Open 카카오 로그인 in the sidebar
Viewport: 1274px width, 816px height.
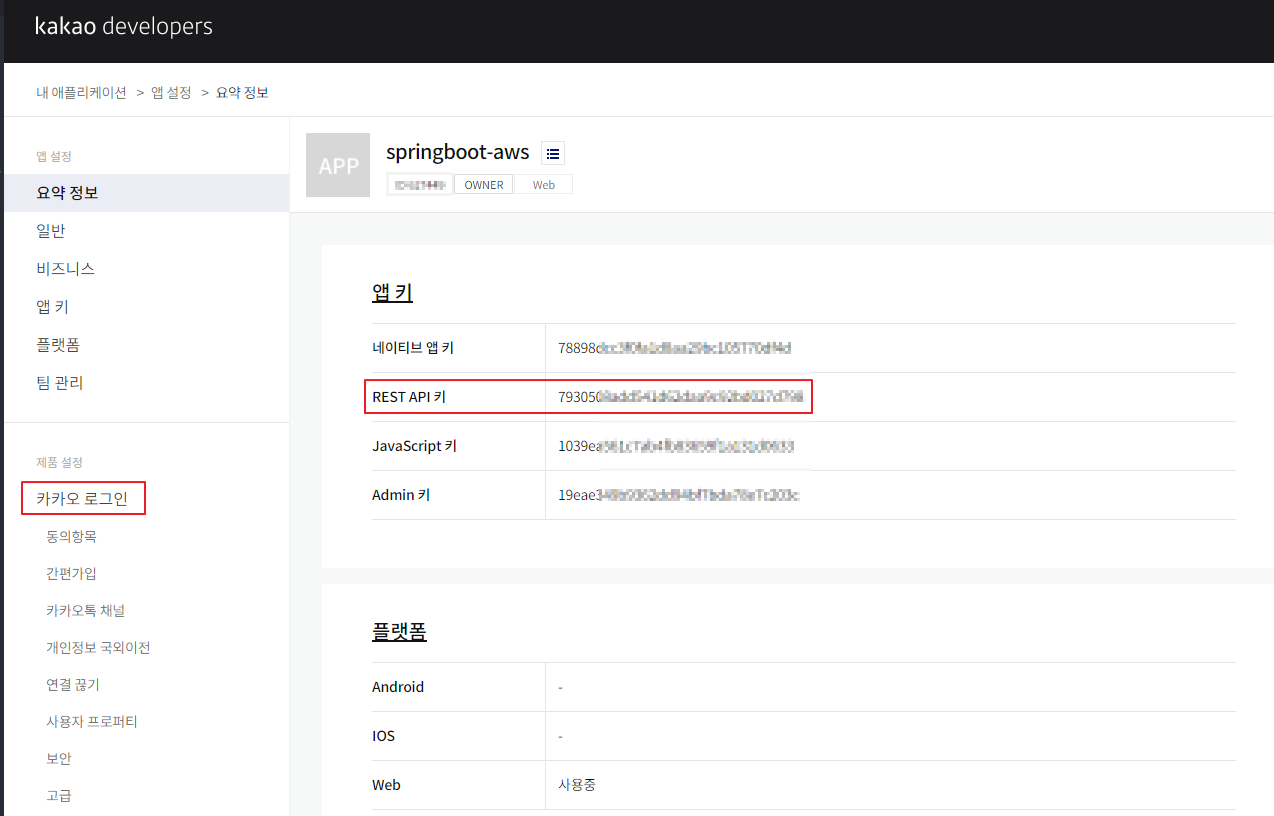click(83, 498)
